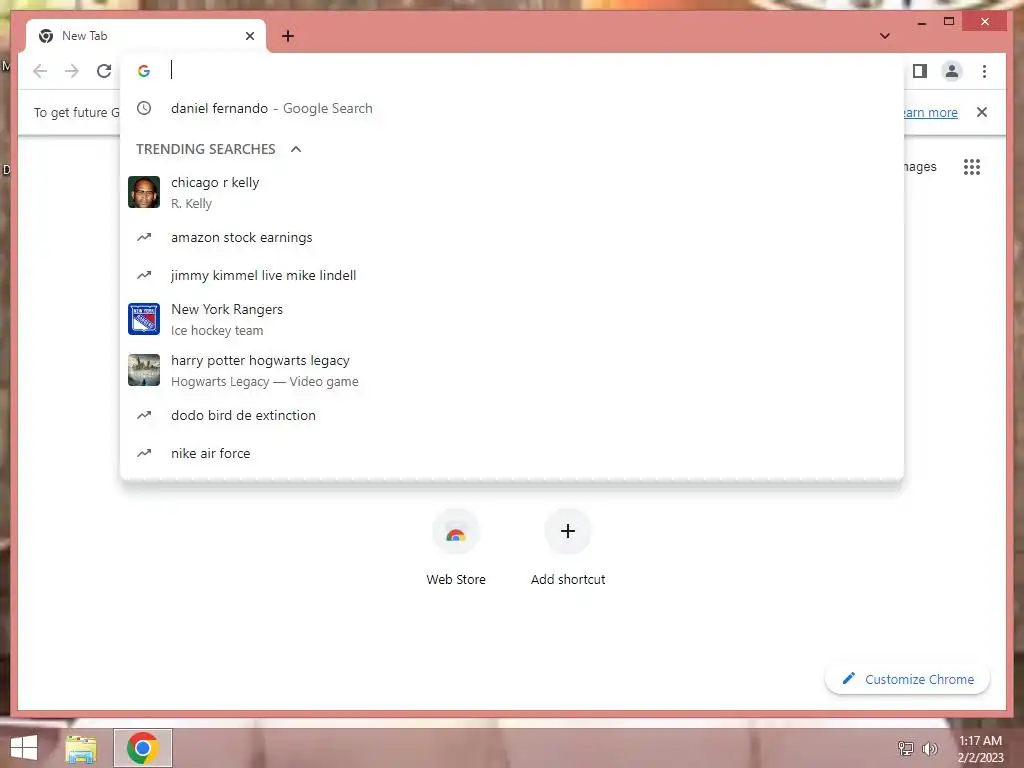
Task: Click the clock icon beside 'daniel fernando'
Action: pyautogui.click(x=144, y=108)
